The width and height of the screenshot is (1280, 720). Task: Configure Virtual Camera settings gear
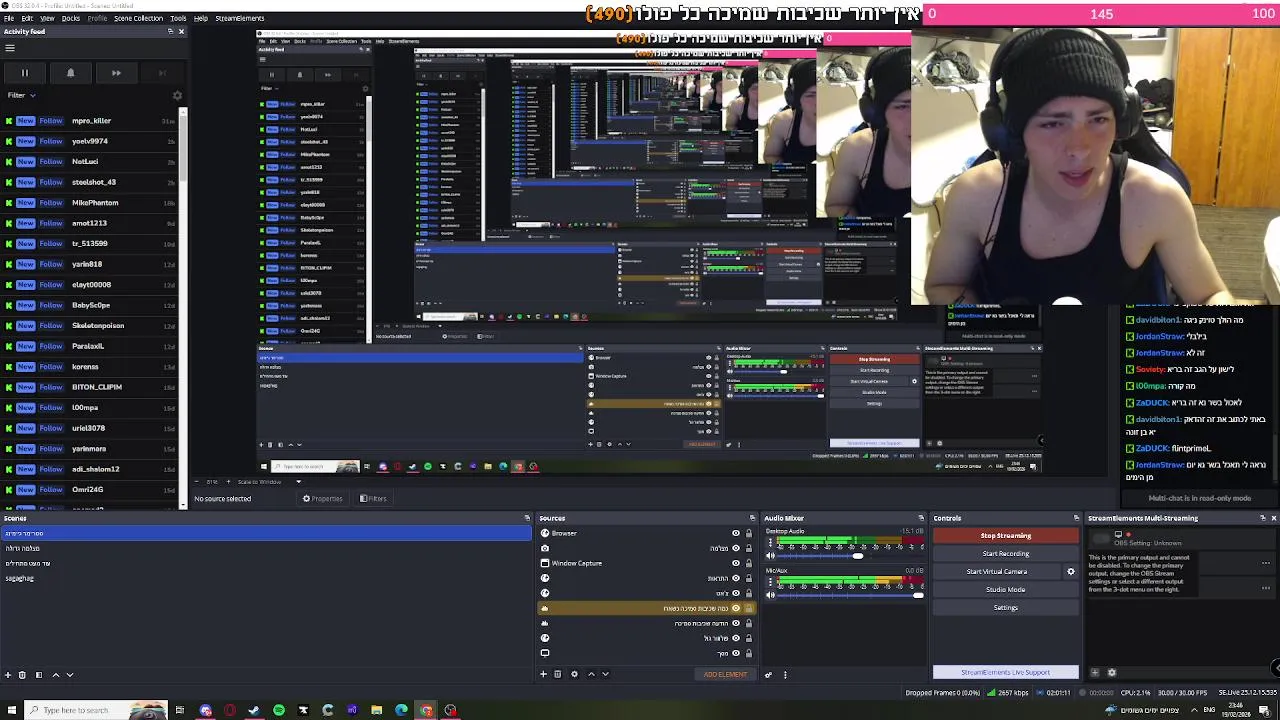(1071, 572)
